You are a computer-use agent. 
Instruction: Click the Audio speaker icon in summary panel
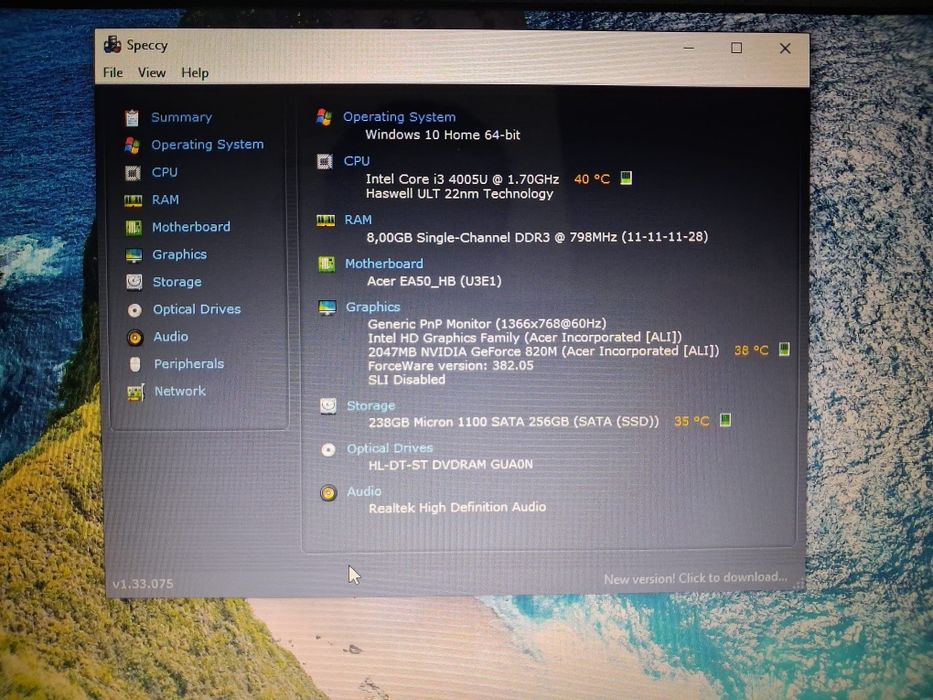pyautogui.click(x=328, y=493)
